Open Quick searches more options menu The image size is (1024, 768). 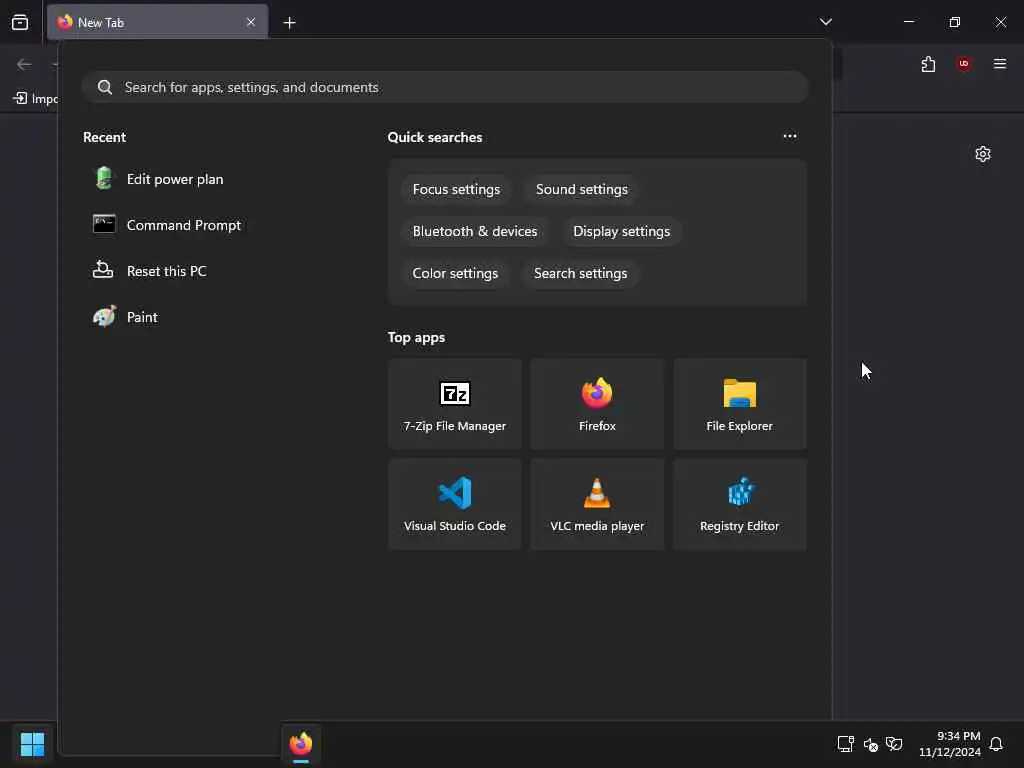coord(790,136)
